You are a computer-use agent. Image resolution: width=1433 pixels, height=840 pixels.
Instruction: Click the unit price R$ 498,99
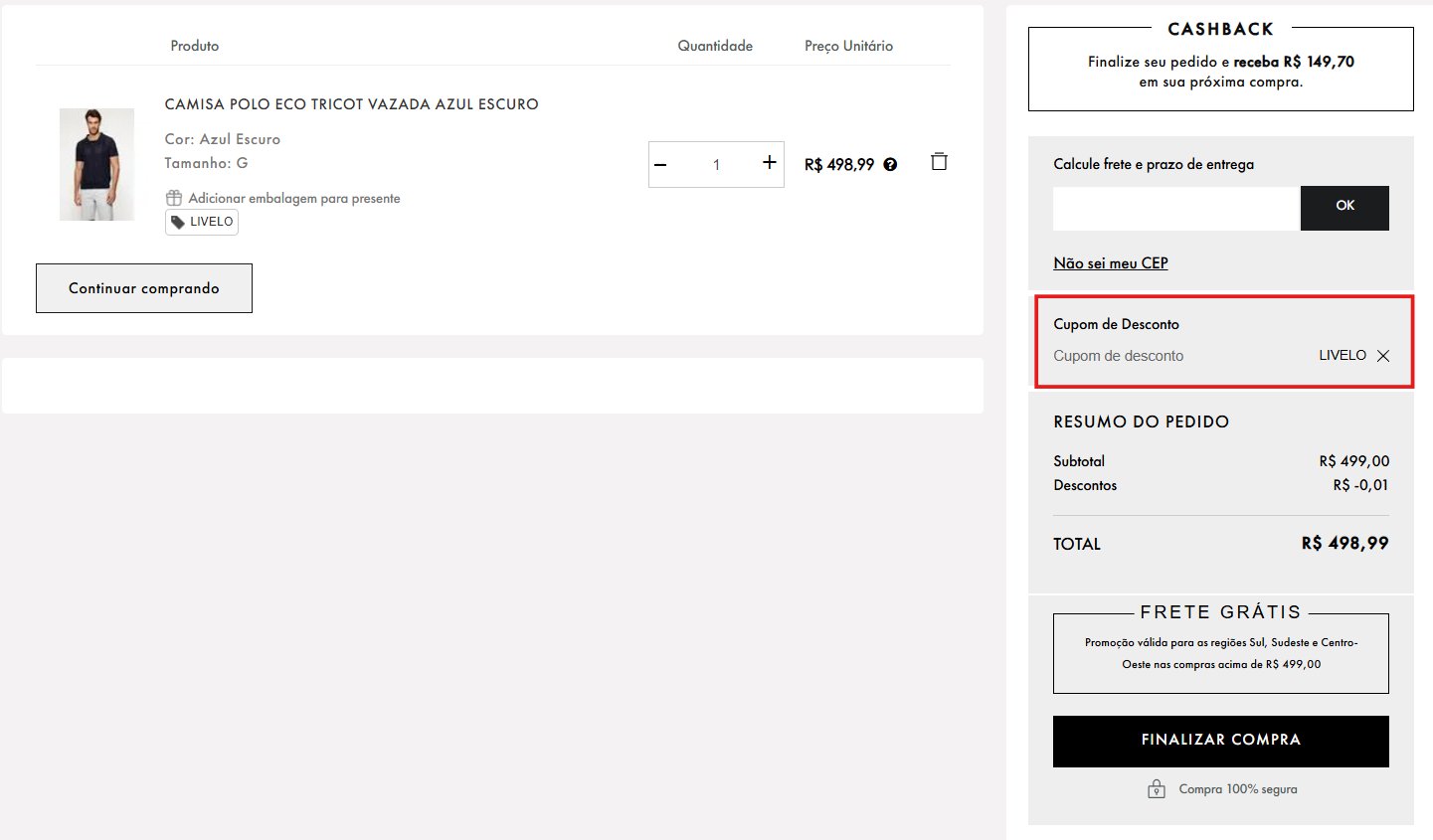(839, 165)
